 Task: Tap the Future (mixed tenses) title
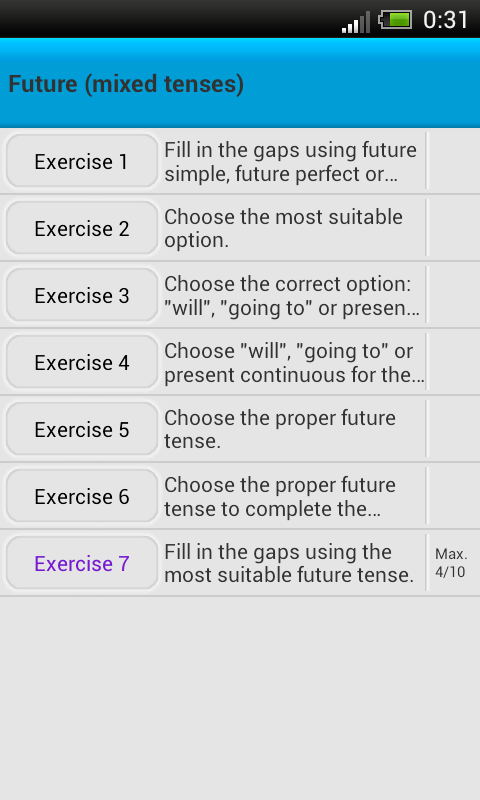126,84
